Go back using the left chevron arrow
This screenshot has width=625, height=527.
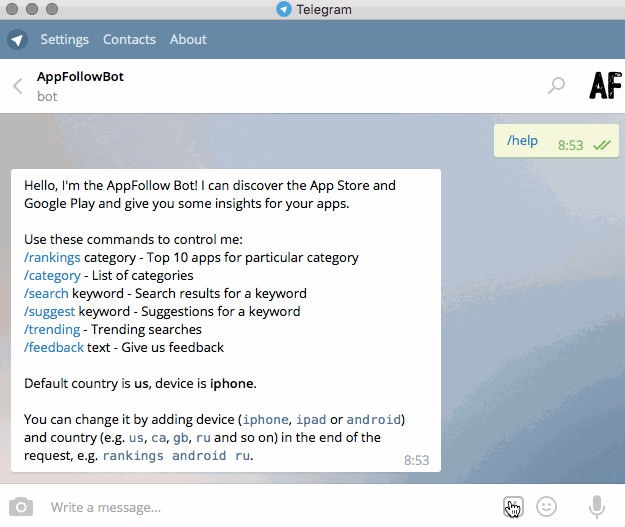17,86
